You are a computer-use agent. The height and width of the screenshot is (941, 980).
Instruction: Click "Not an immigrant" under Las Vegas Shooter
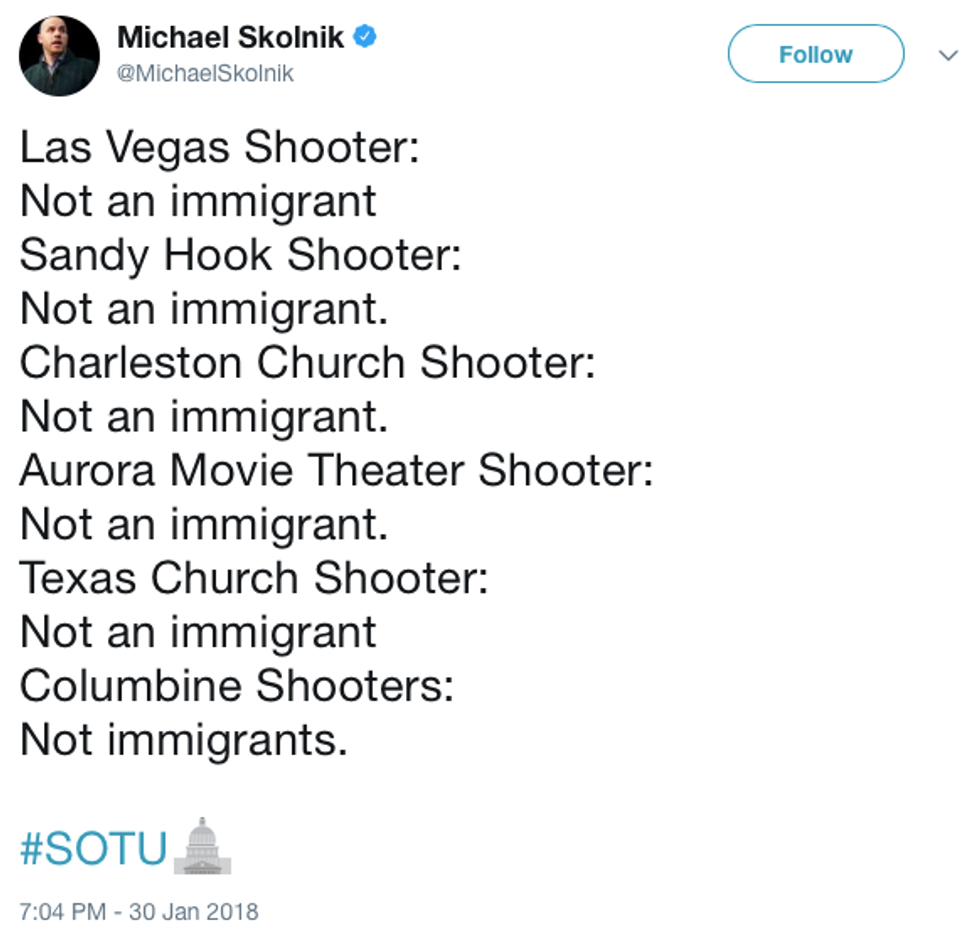point(198,201)
